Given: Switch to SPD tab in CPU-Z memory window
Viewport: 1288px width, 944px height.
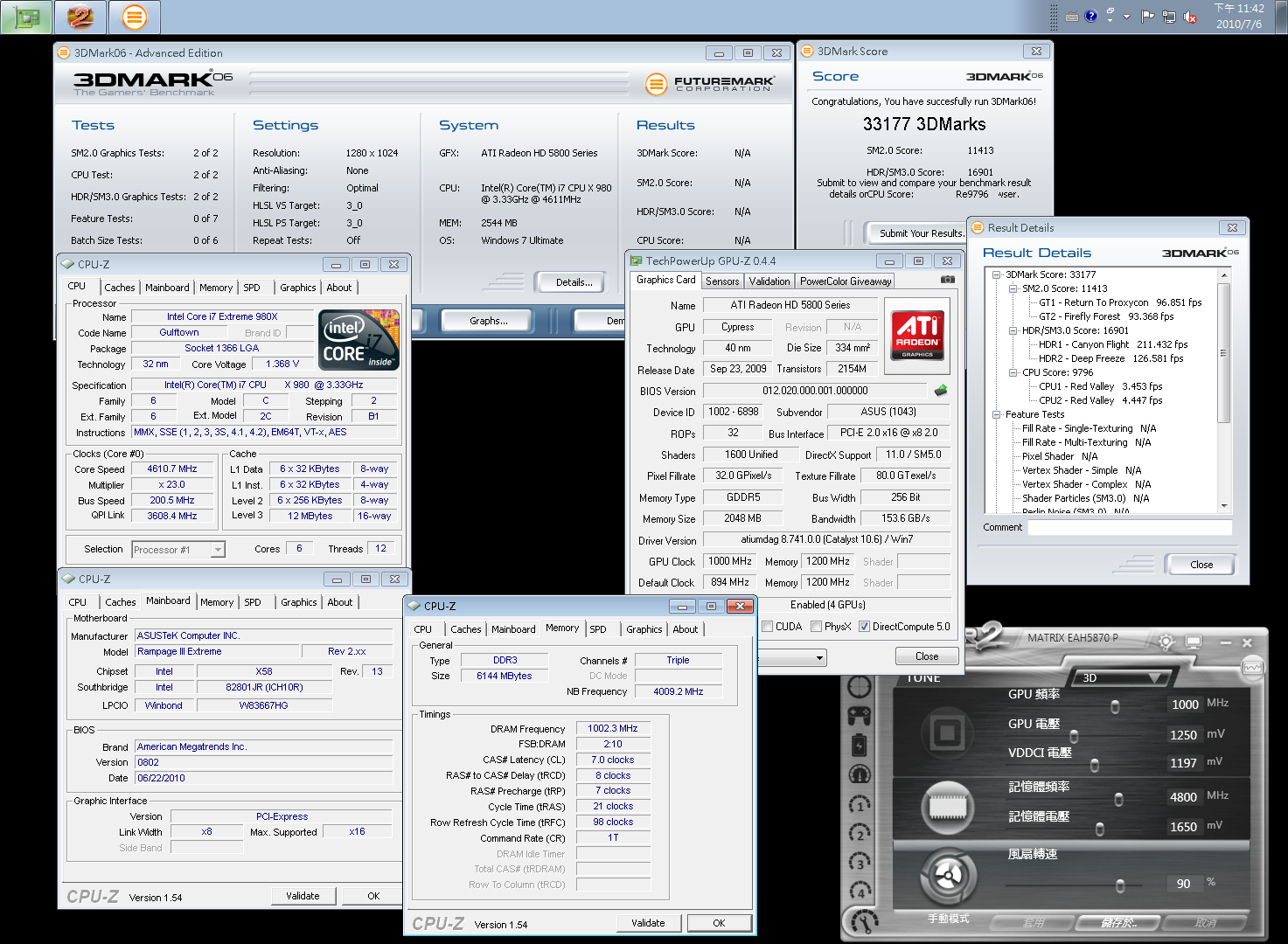Looking at the screenshot, I should pyautogui.click(x=598, y=629).
